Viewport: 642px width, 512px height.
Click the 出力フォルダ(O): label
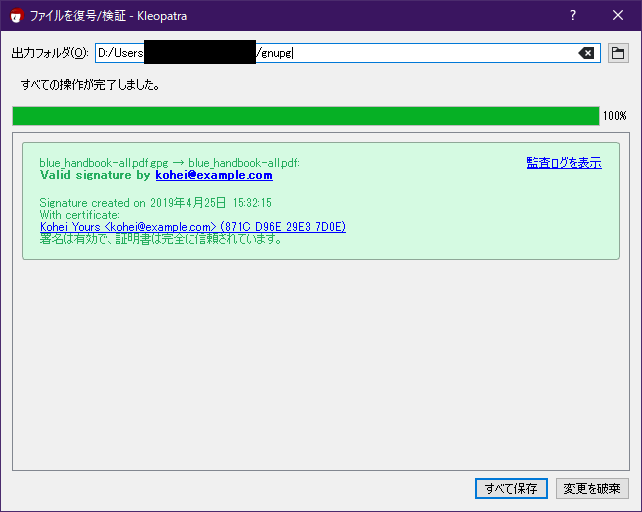pyautogui.click(x=50, y=53)
